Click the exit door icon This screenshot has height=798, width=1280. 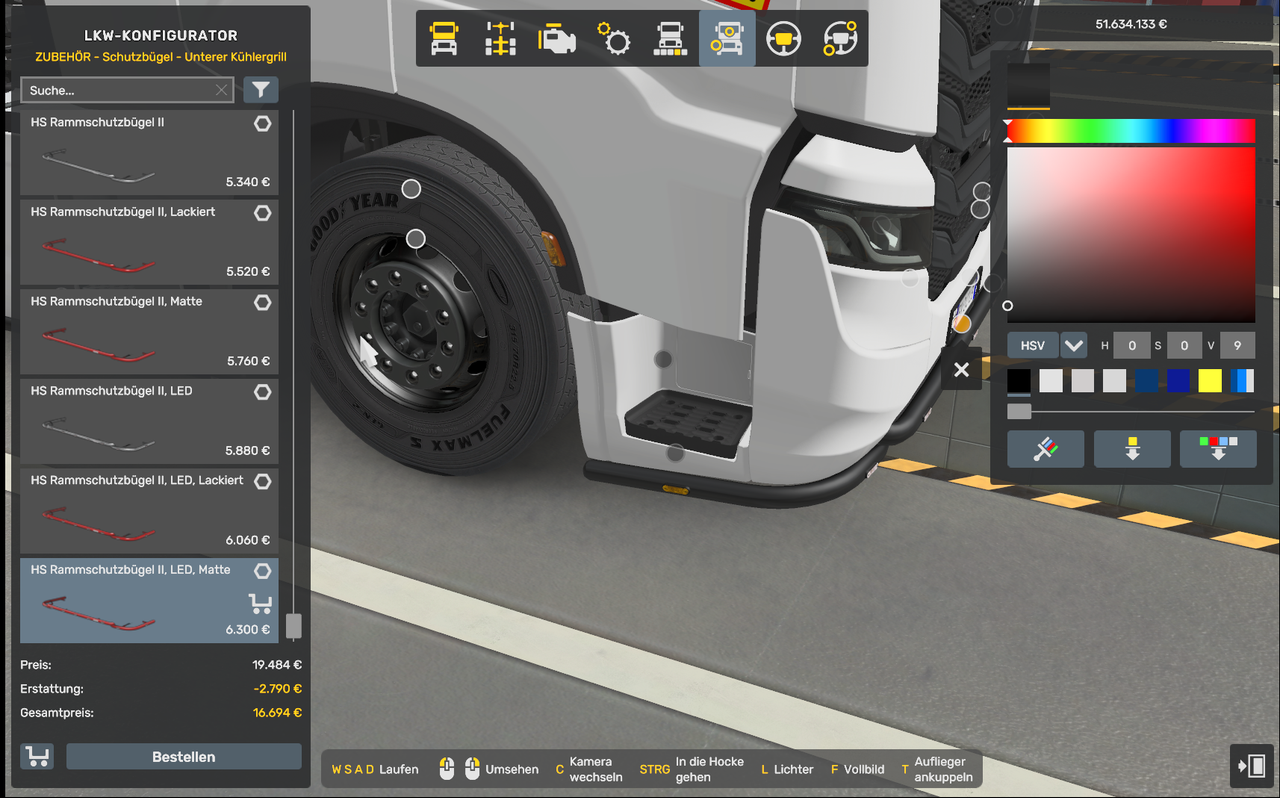coord(1252,766)
